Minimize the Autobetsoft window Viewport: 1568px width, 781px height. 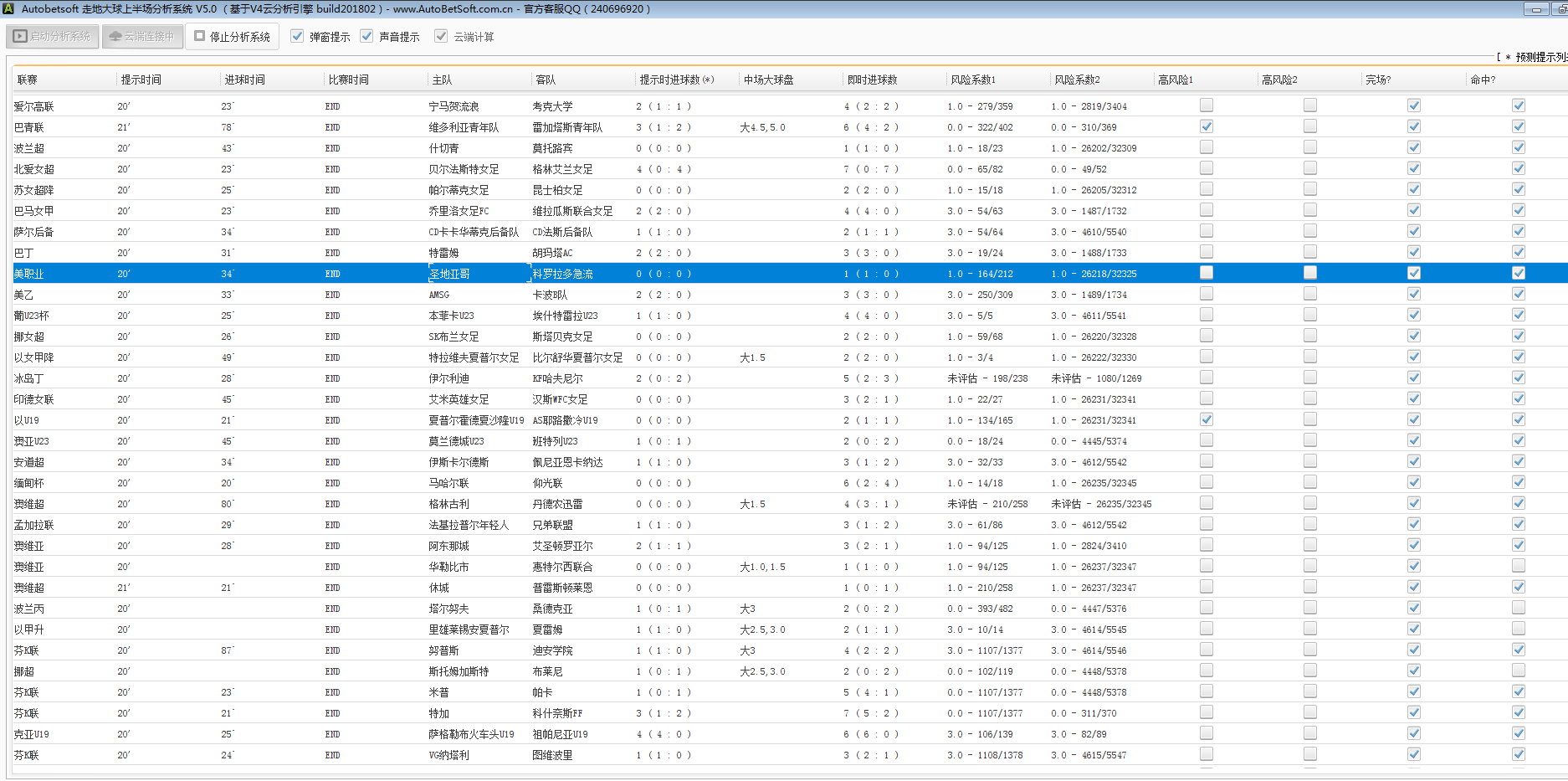pos(1536,9)
